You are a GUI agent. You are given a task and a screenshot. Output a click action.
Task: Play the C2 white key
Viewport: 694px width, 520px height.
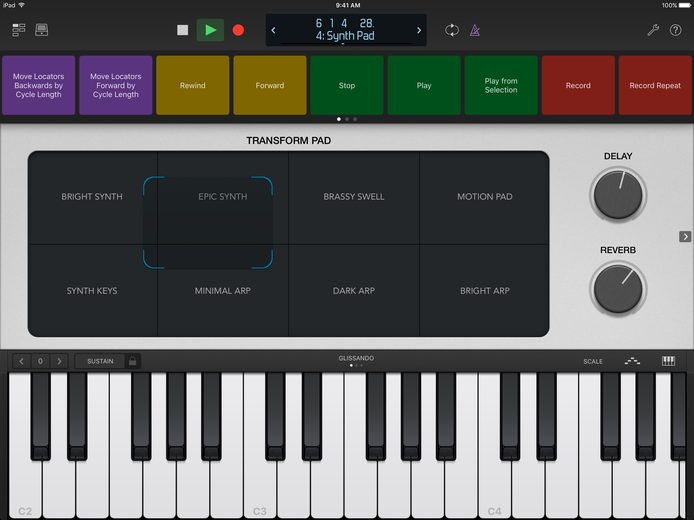click(25, 487)
